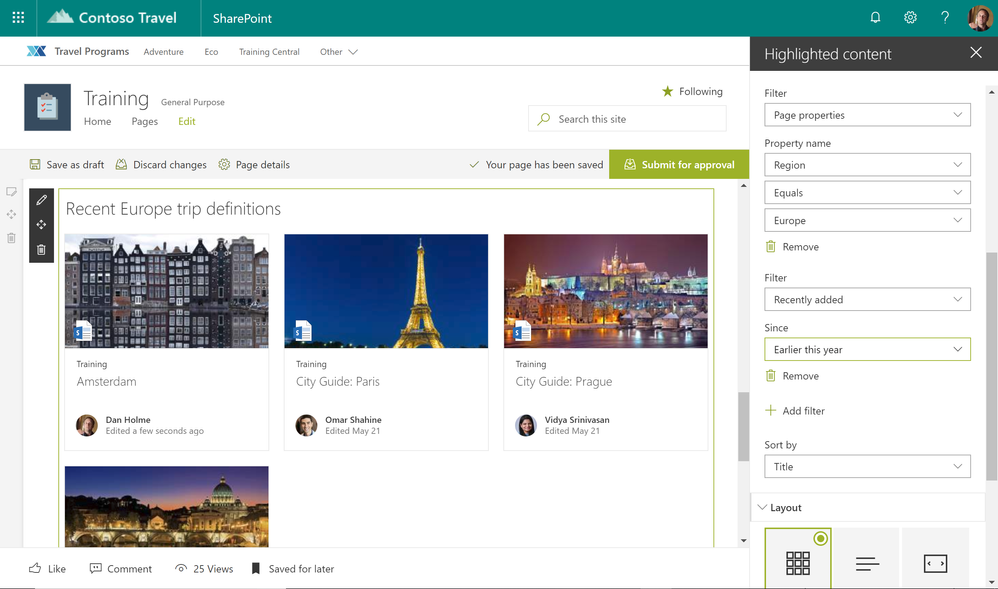Image resolution: width=998 pixels, height=589 pixels.
Task: Click the move web part icon
Action: coord(41,225)
